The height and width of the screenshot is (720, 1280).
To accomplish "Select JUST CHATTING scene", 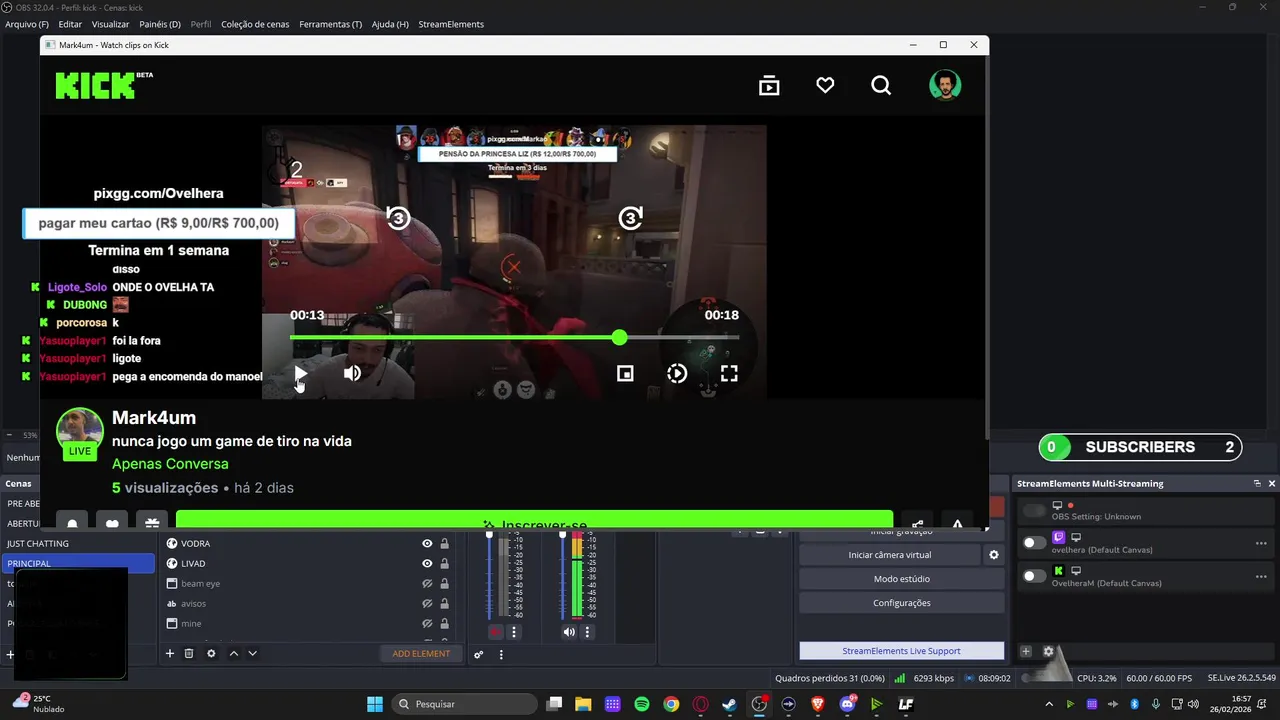I will 78,543.
